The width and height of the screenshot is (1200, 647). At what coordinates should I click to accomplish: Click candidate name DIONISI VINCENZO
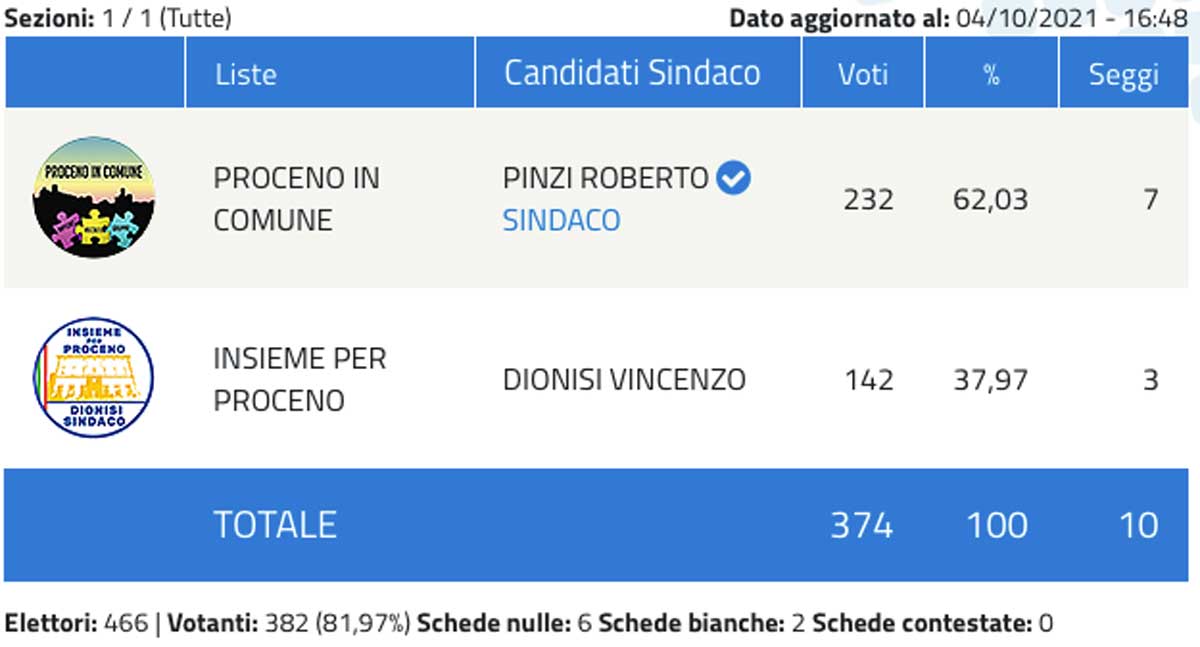(x=624, y=380)
